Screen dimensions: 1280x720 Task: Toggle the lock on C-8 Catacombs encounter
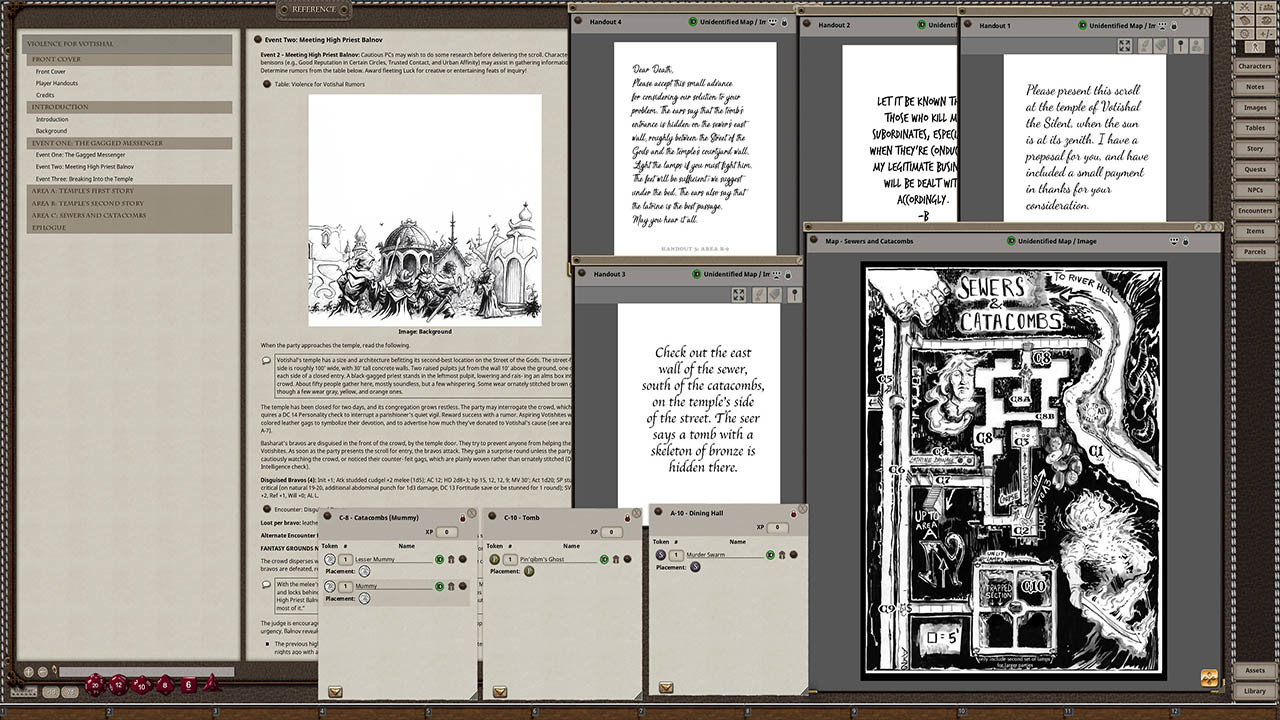[x=462, y=518]
